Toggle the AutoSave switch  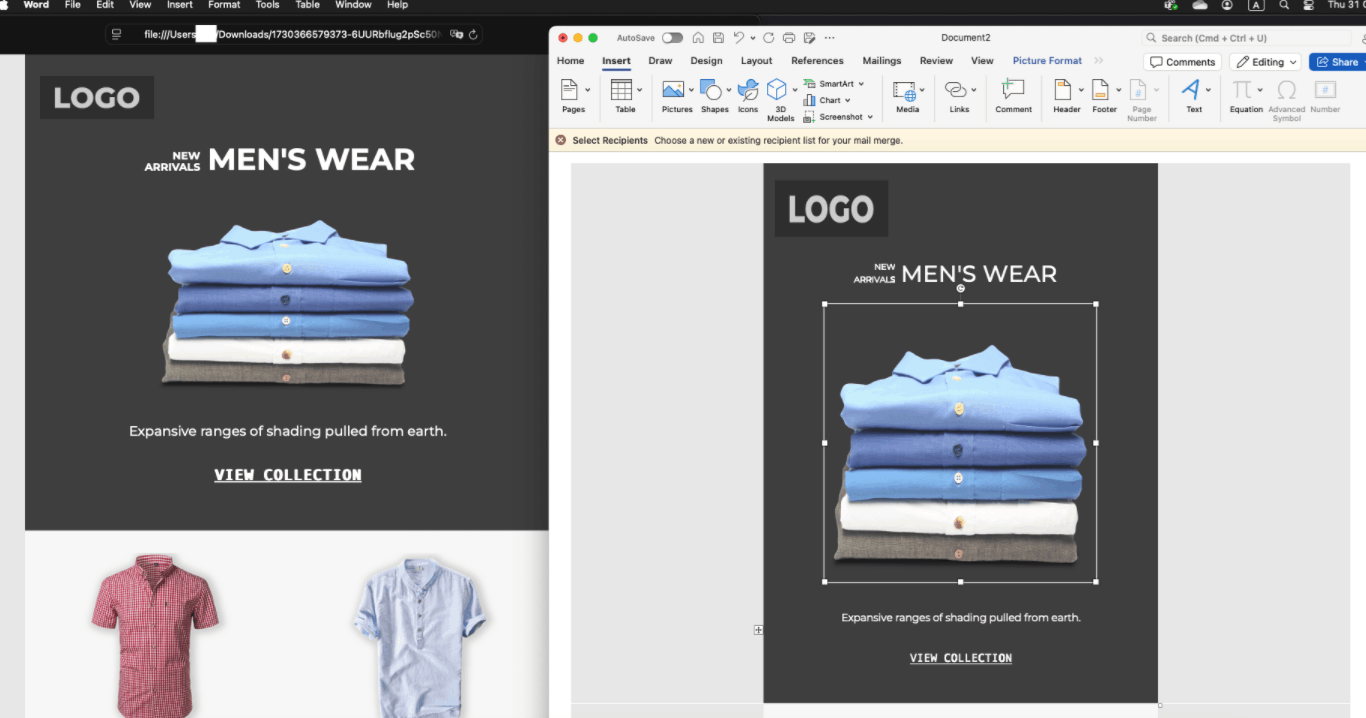pyautogui.click(x=672, y=38)
